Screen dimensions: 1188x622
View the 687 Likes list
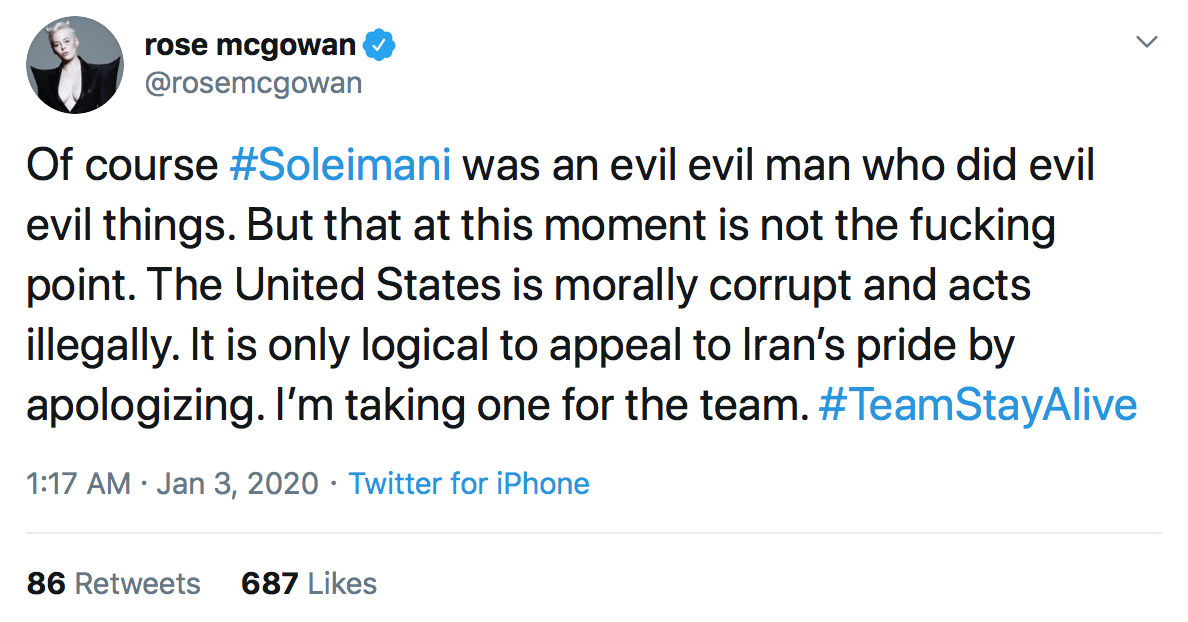tap(309, 583)
